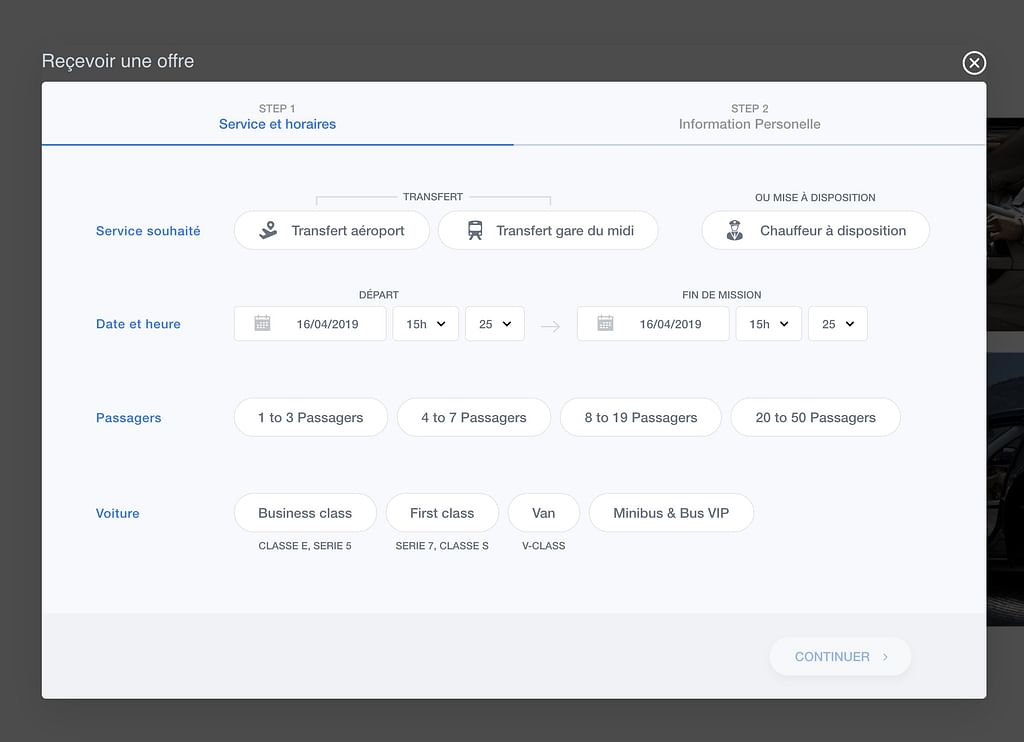Click the chauffeur icon in Chauffeur à disposition
This screenshot has height=742, width=1024.
pyautogui.click(x=735, y=230)
